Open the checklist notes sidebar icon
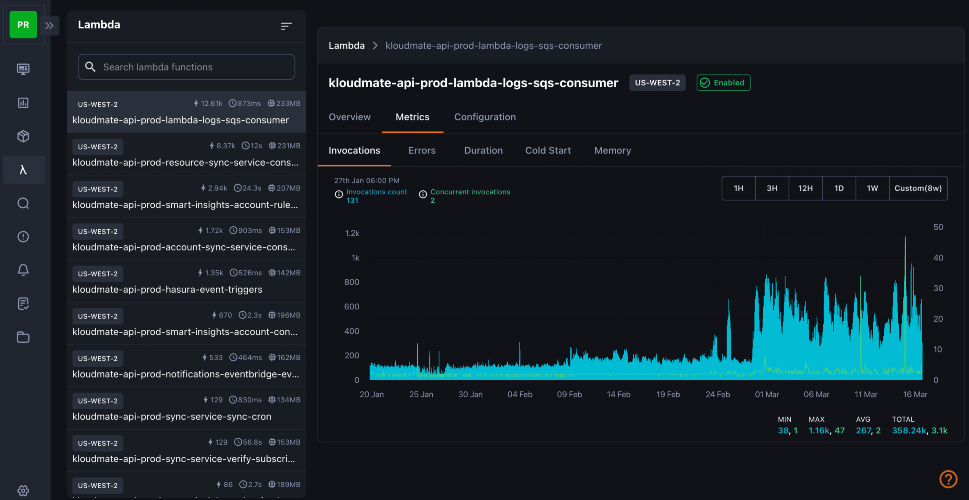The image size is (969, 500). coord(23,303)
